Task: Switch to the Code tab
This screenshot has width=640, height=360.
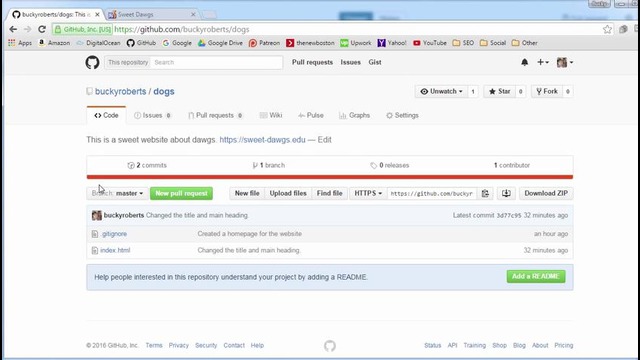Action: coord(106,116)
